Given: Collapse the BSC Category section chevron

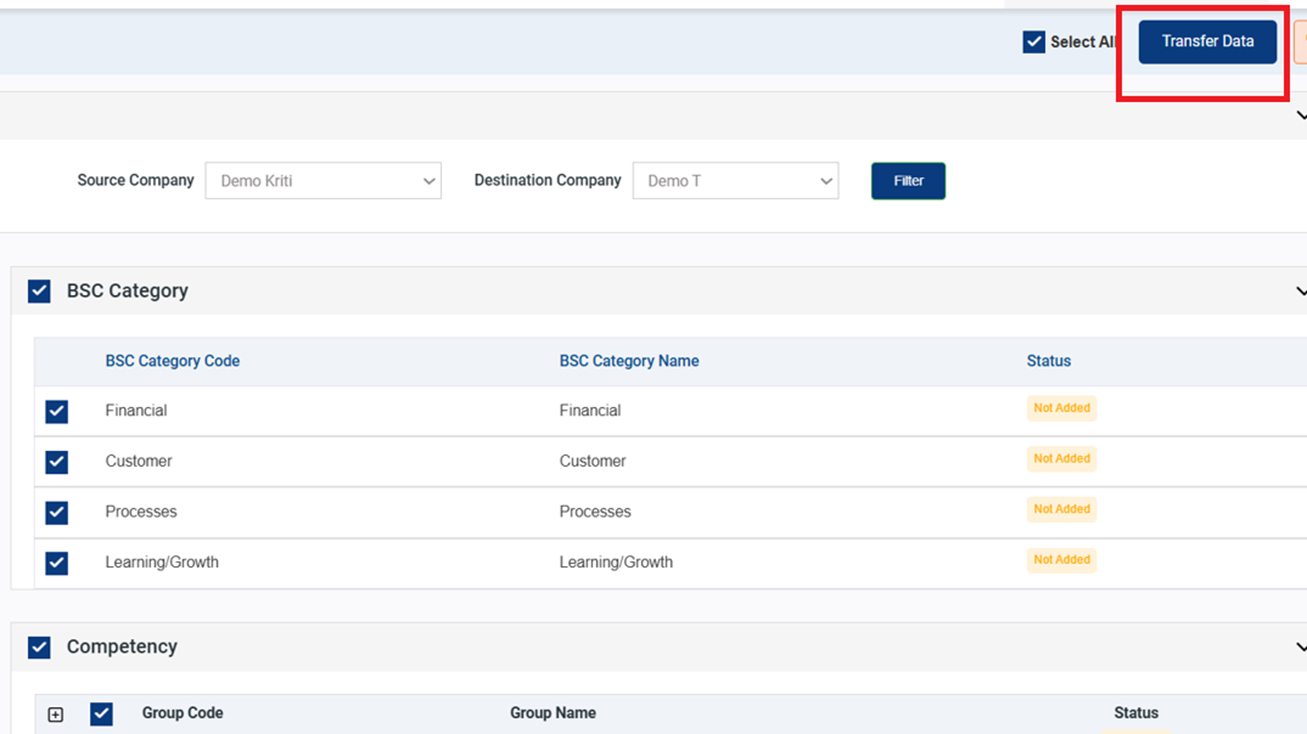Looking at the screenshot, I should (1299, 291).
